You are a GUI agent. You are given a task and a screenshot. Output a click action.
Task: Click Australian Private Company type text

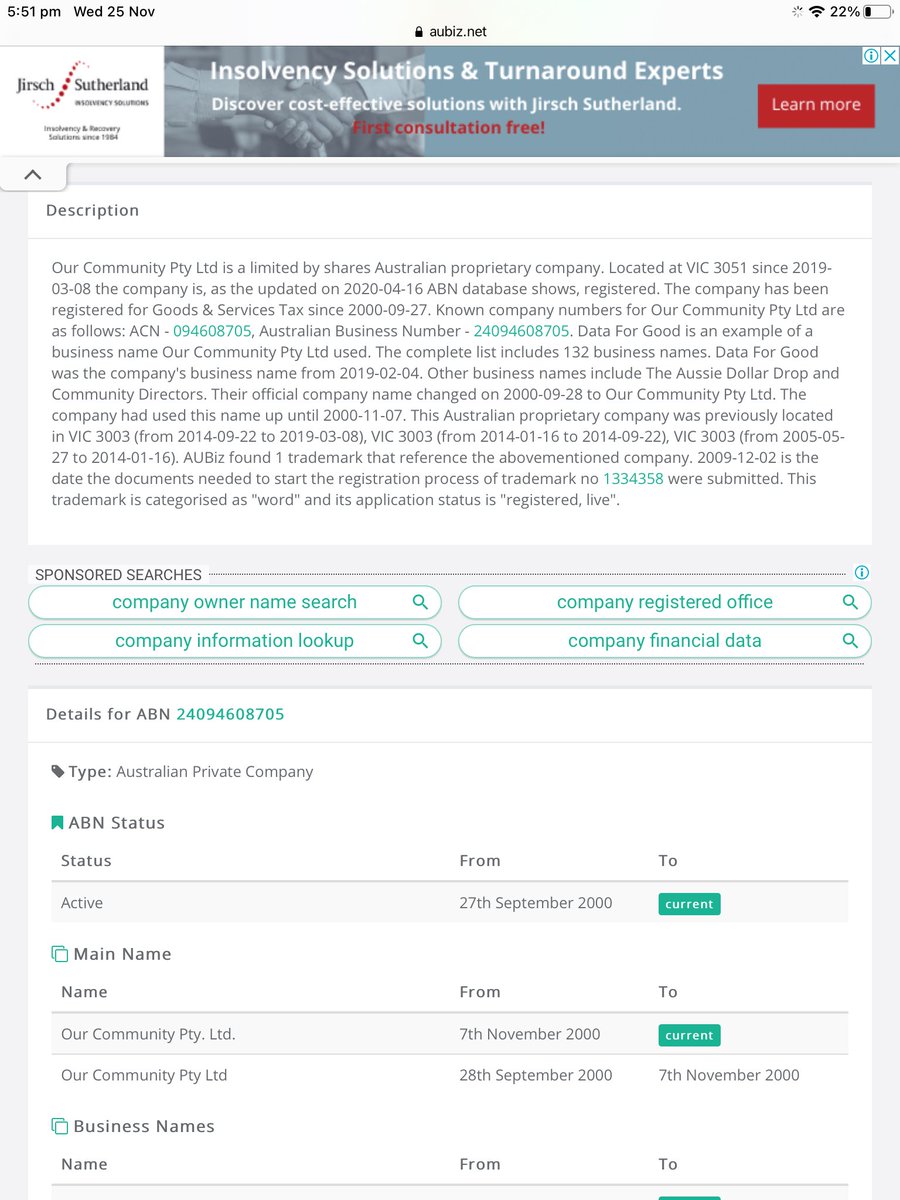215,772
